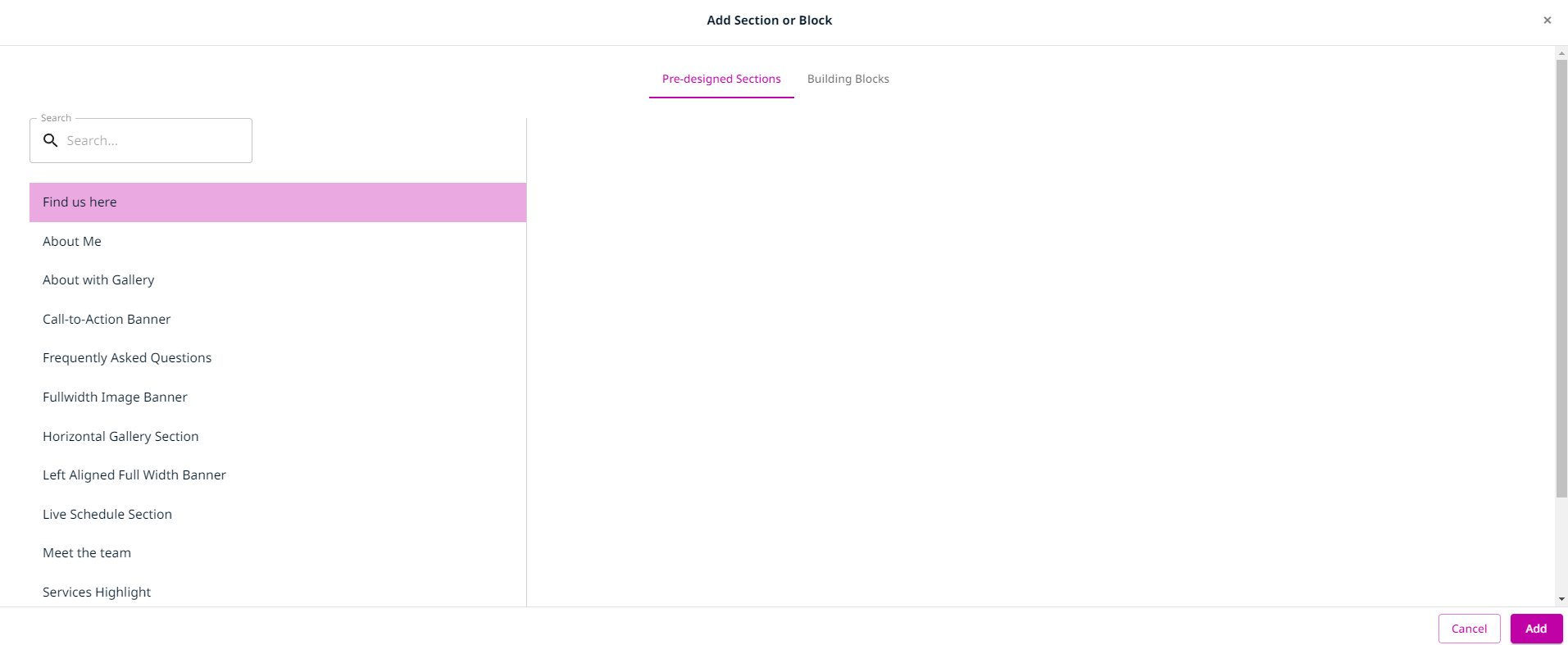Select the Find us here section
Image resolution: width=1568 pixels, height=645 pixels.
click(278, 202)
